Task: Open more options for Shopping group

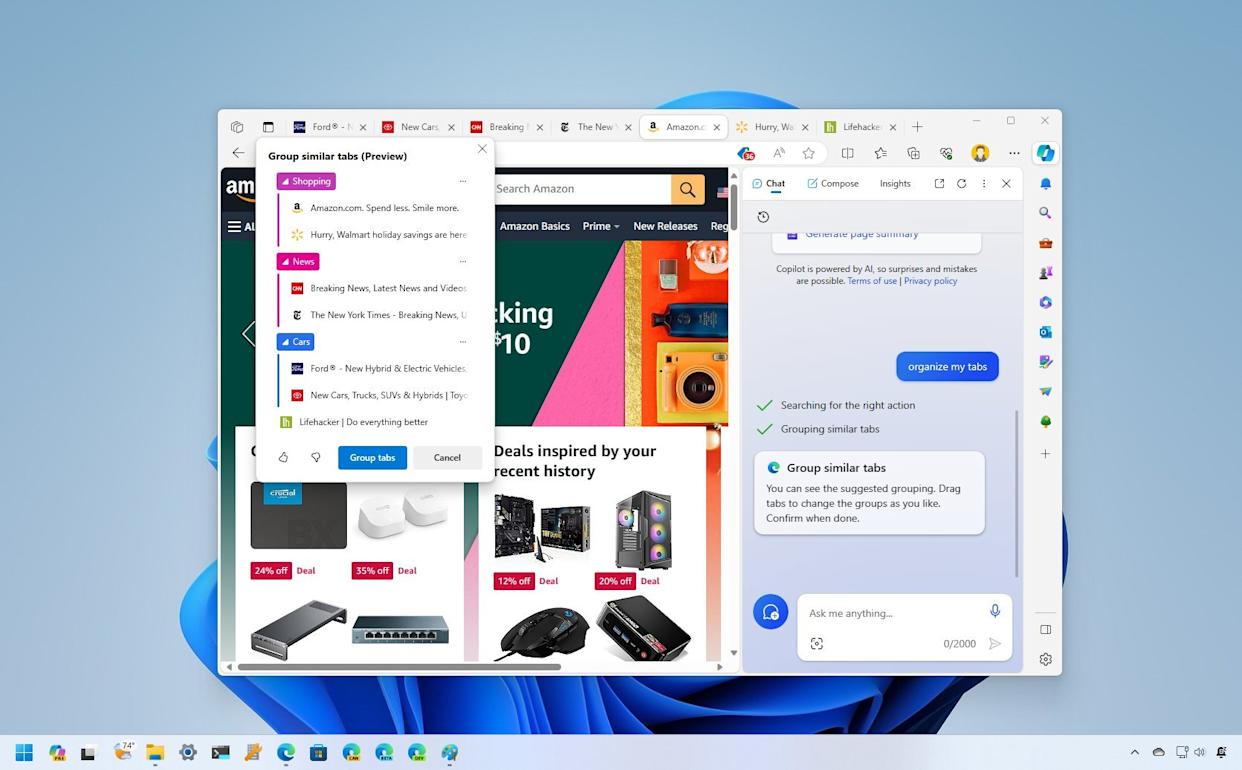Action: click(462, 181)
